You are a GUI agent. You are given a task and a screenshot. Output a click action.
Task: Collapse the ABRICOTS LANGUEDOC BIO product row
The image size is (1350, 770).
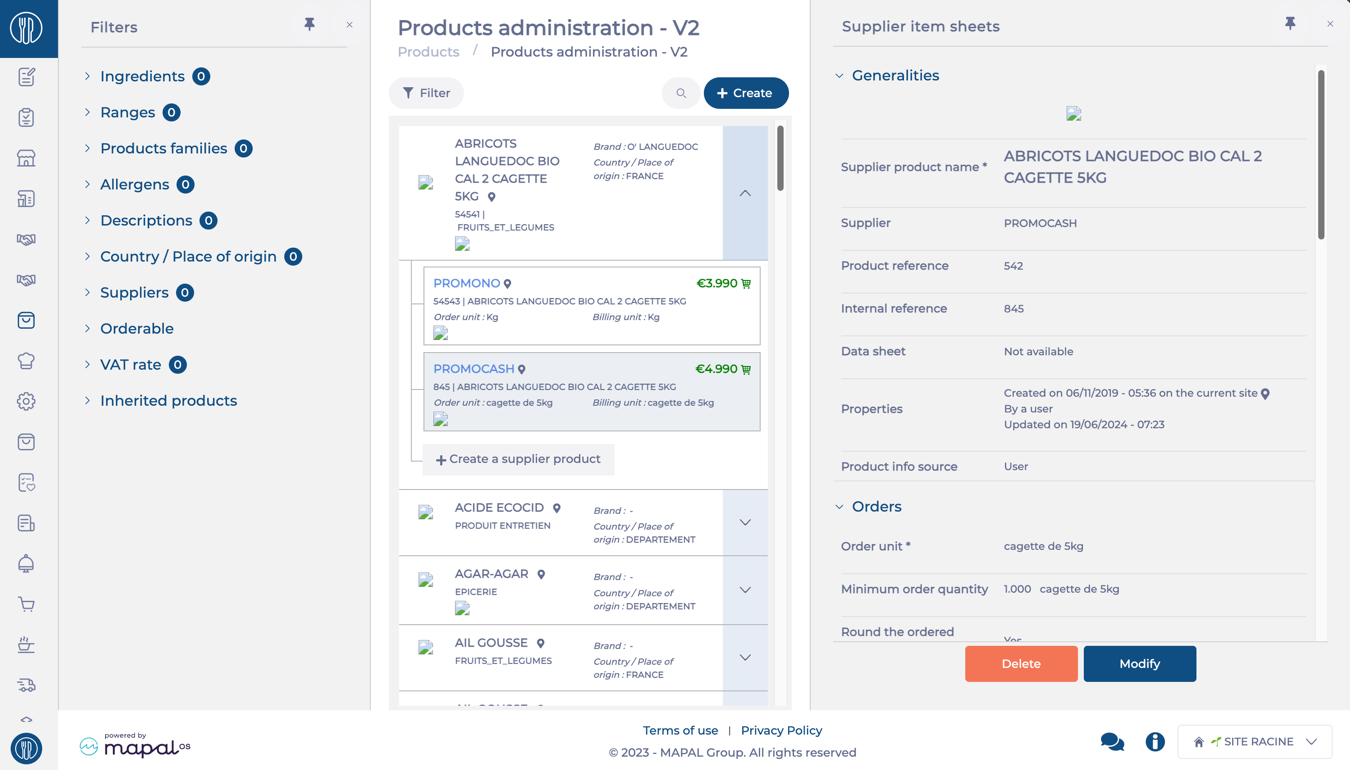pos(745,193)
